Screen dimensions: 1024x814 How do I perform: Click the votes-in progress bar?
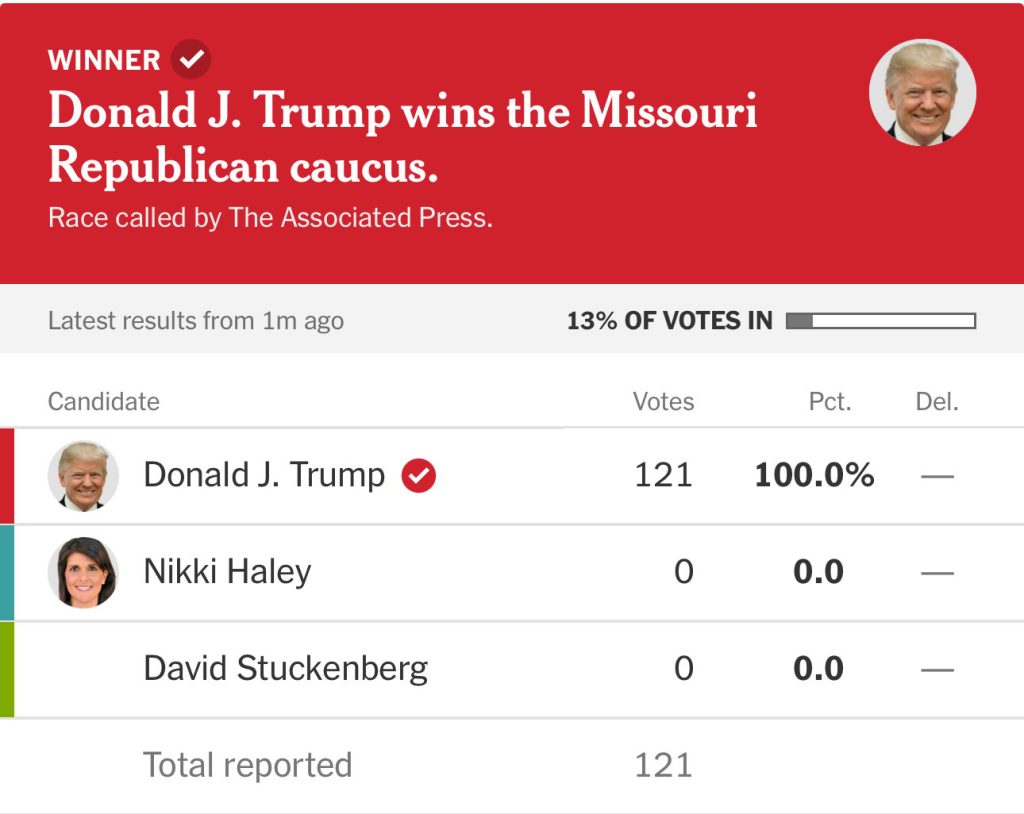point(880,321)
